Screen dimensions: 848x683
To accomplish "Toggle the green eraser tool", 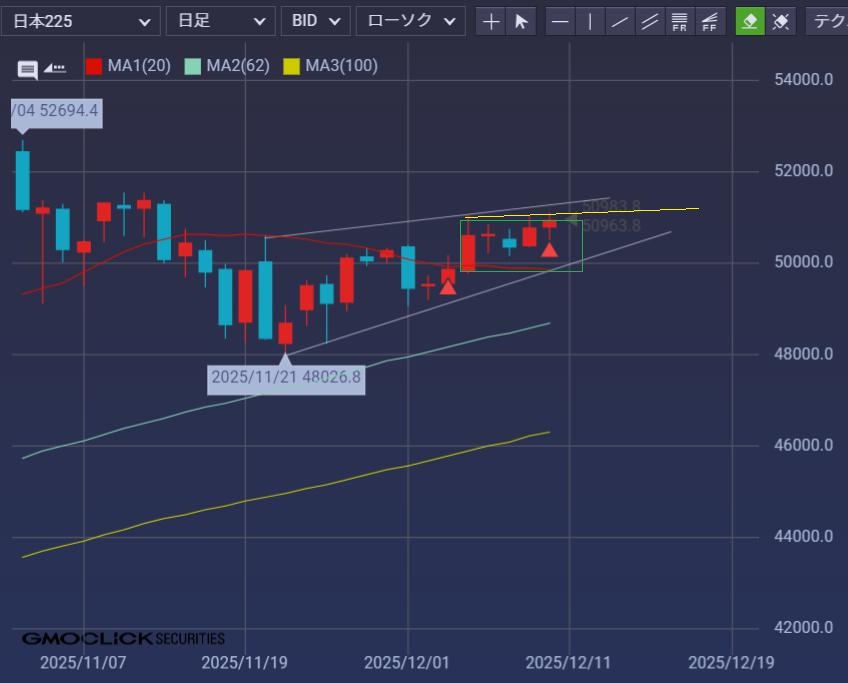I will tap(750, 21).
